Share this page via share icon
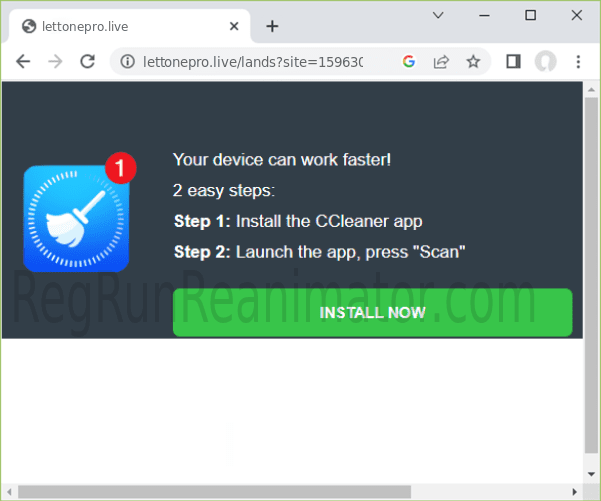Image resolution: width=601 pixels, height=501 pixels. [440, 62]
